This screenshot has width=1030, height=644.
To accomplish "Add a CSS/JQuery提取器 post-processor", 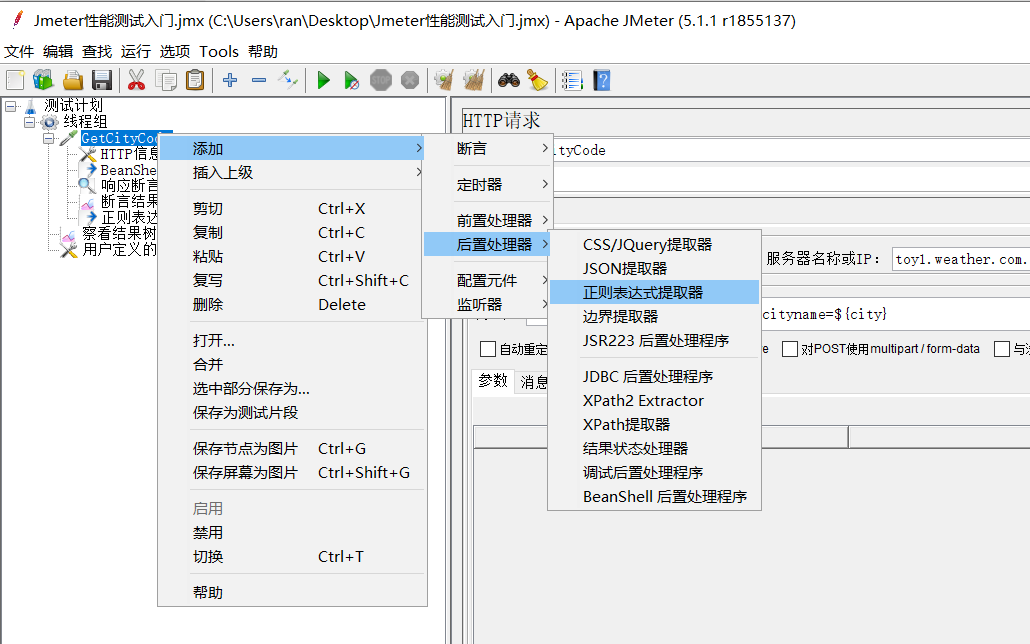I will point(654,244).
